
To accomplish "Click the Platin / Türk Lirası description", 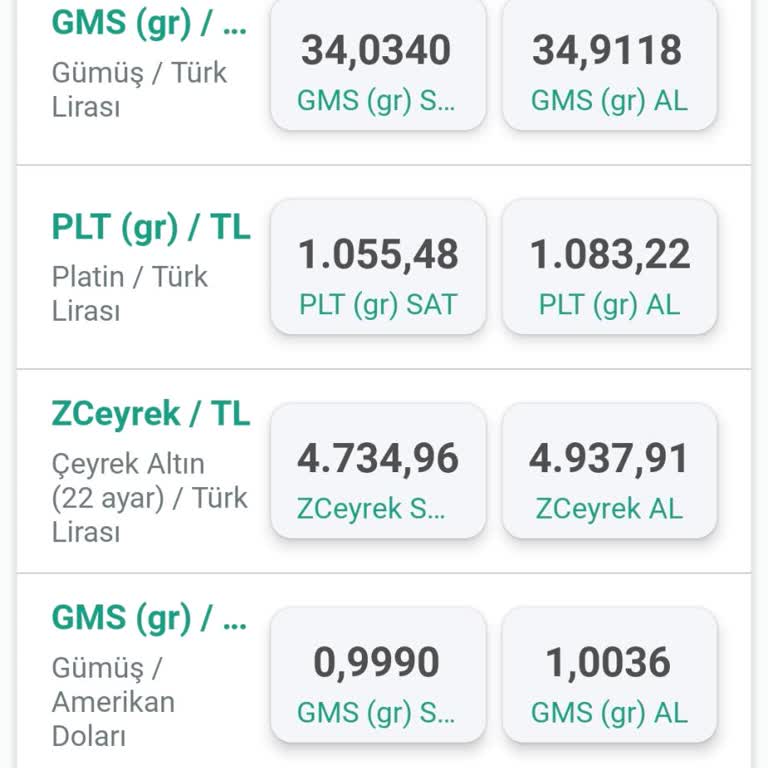I will pyautogui.click(x=130, y=293).
